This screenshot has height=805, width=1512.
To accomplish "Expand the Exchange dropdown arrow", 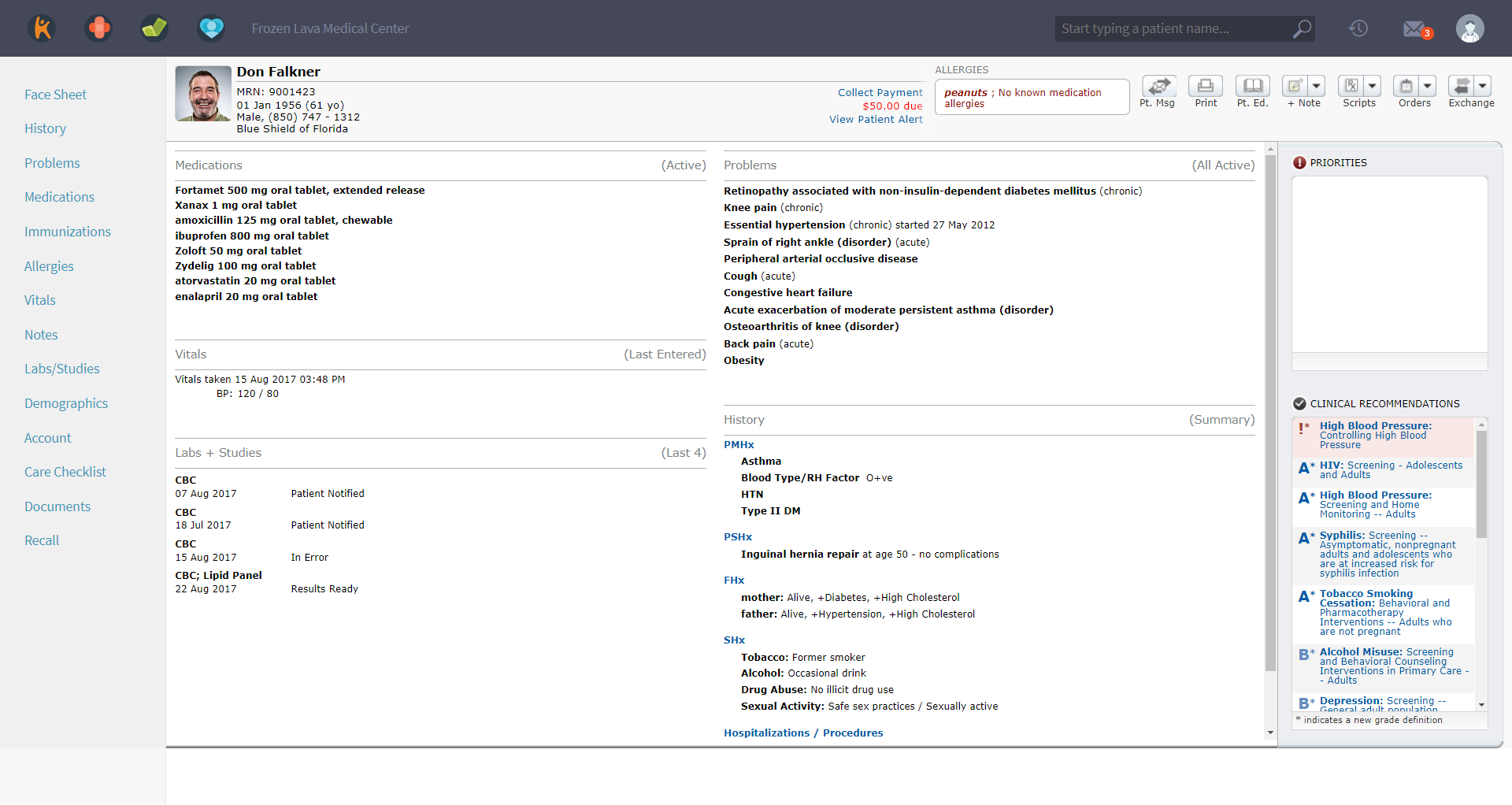I will pos(1483,86).
